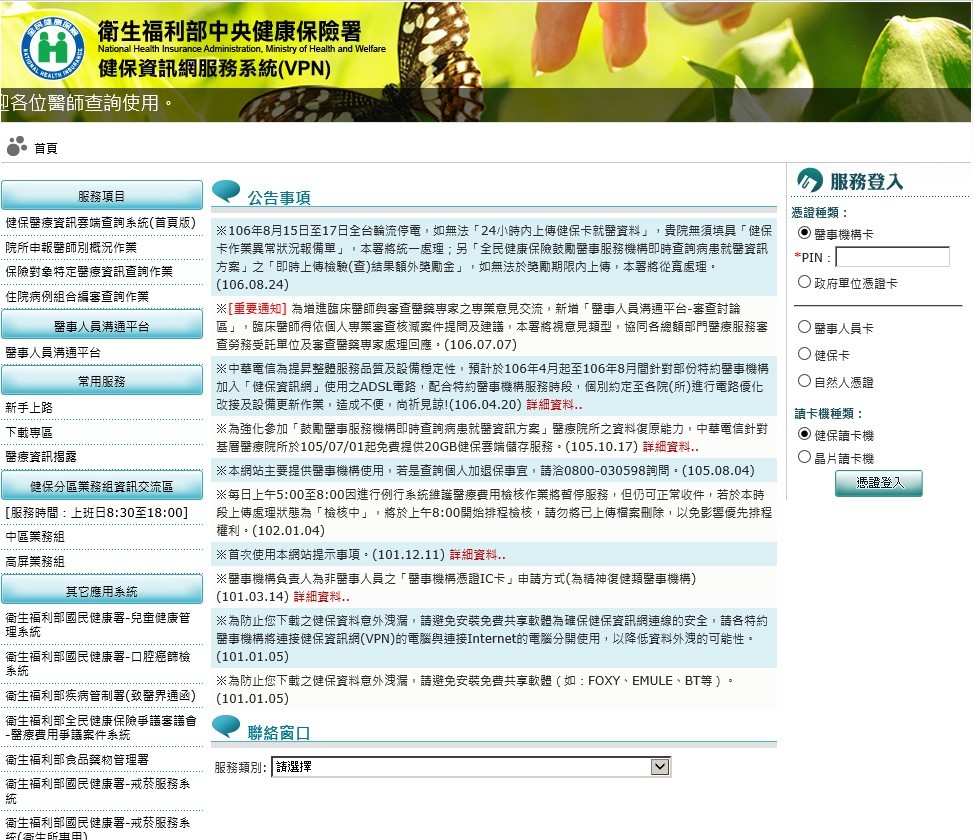
Task: Click the 0800-030598 inquiry announcement
Action: coord(494,471)
